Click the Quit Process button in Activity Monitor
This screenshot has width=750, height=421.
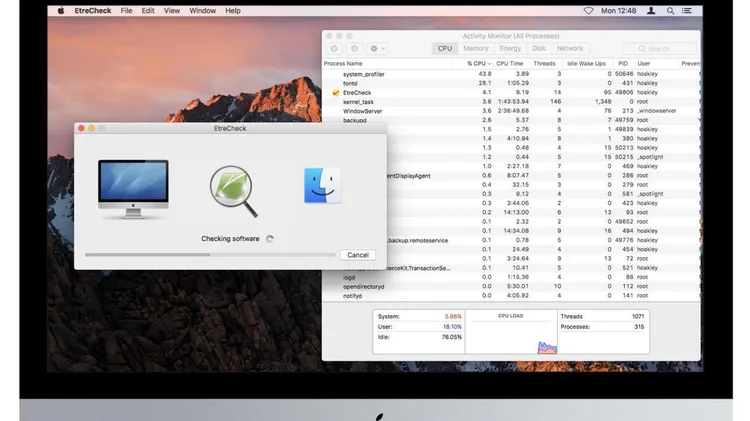pos(334,48)
